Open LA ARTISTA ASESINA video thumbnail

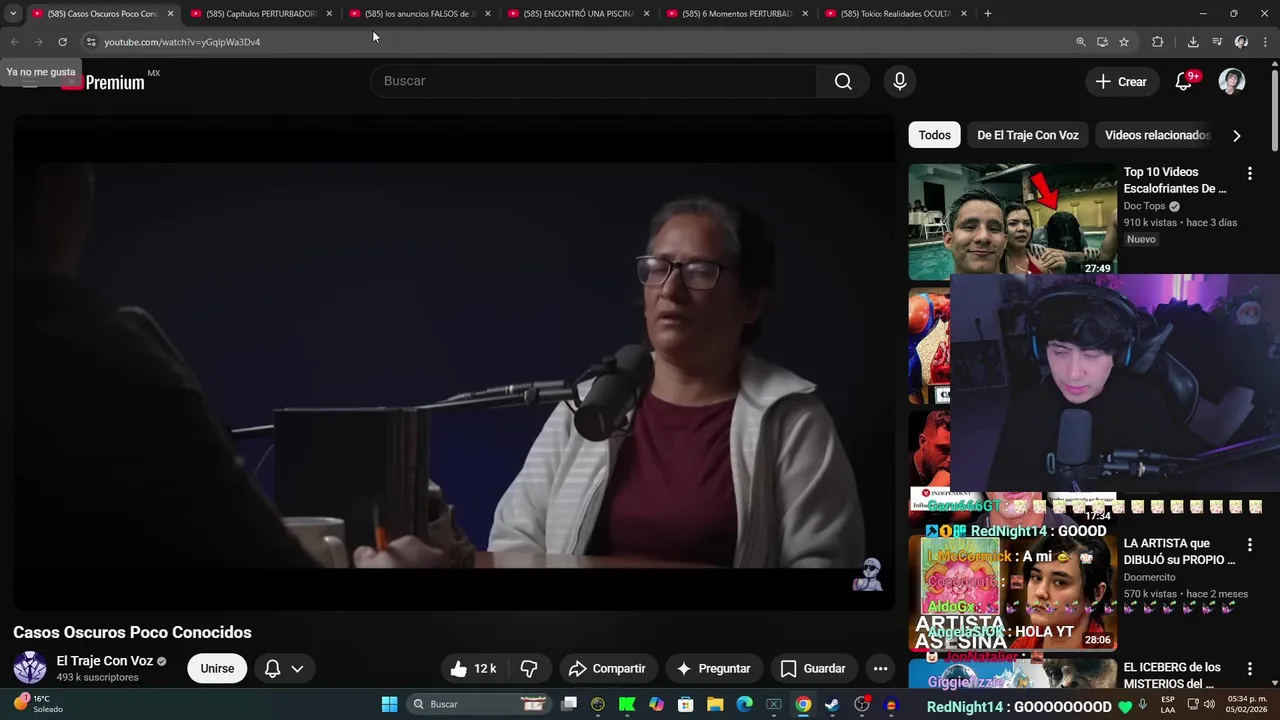point(1013,593)
